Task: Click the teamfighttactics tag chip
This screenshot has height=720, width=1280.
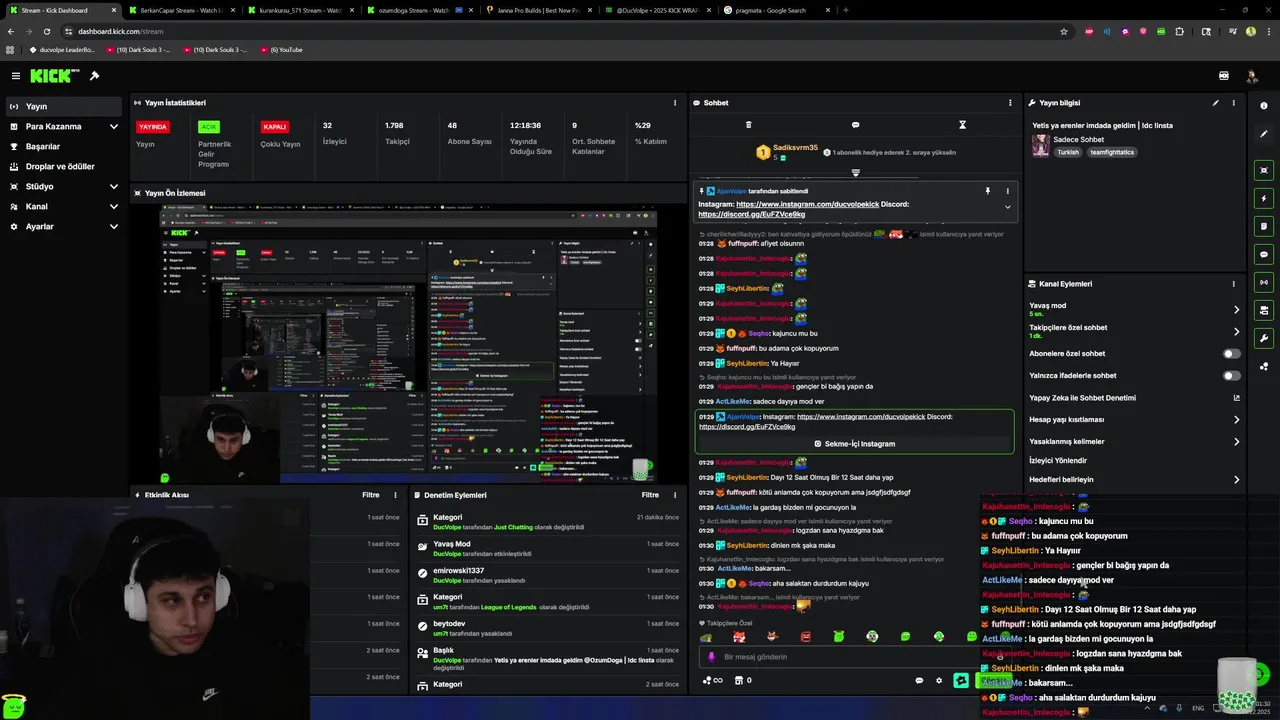Action: tap(1111, 153)
